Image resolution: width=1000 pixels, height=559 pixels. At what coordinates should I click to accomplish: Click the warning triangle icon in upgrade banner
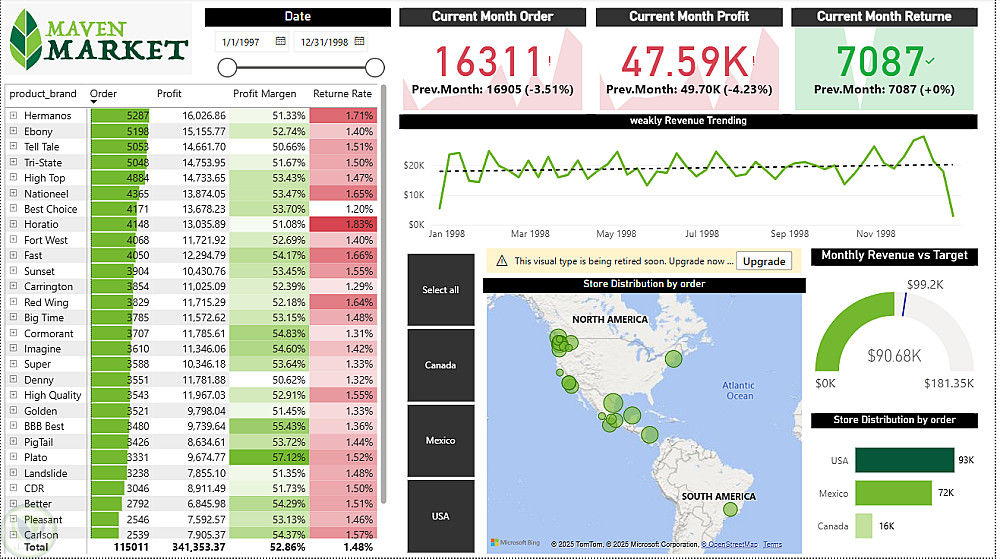point(502,261)
